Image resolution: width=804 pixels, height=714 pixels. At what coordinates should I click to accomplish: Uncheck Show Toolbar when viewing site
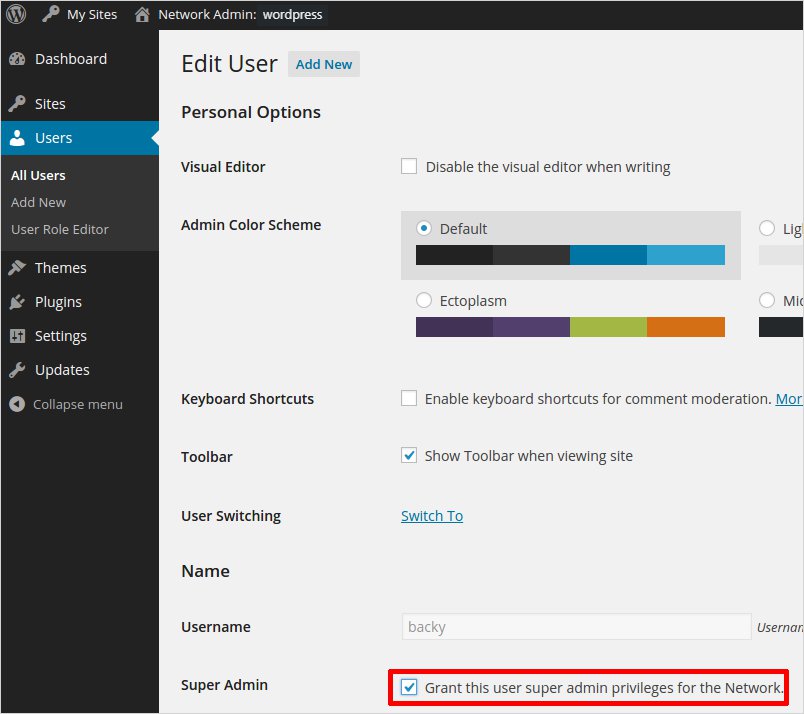pos(409,456)
